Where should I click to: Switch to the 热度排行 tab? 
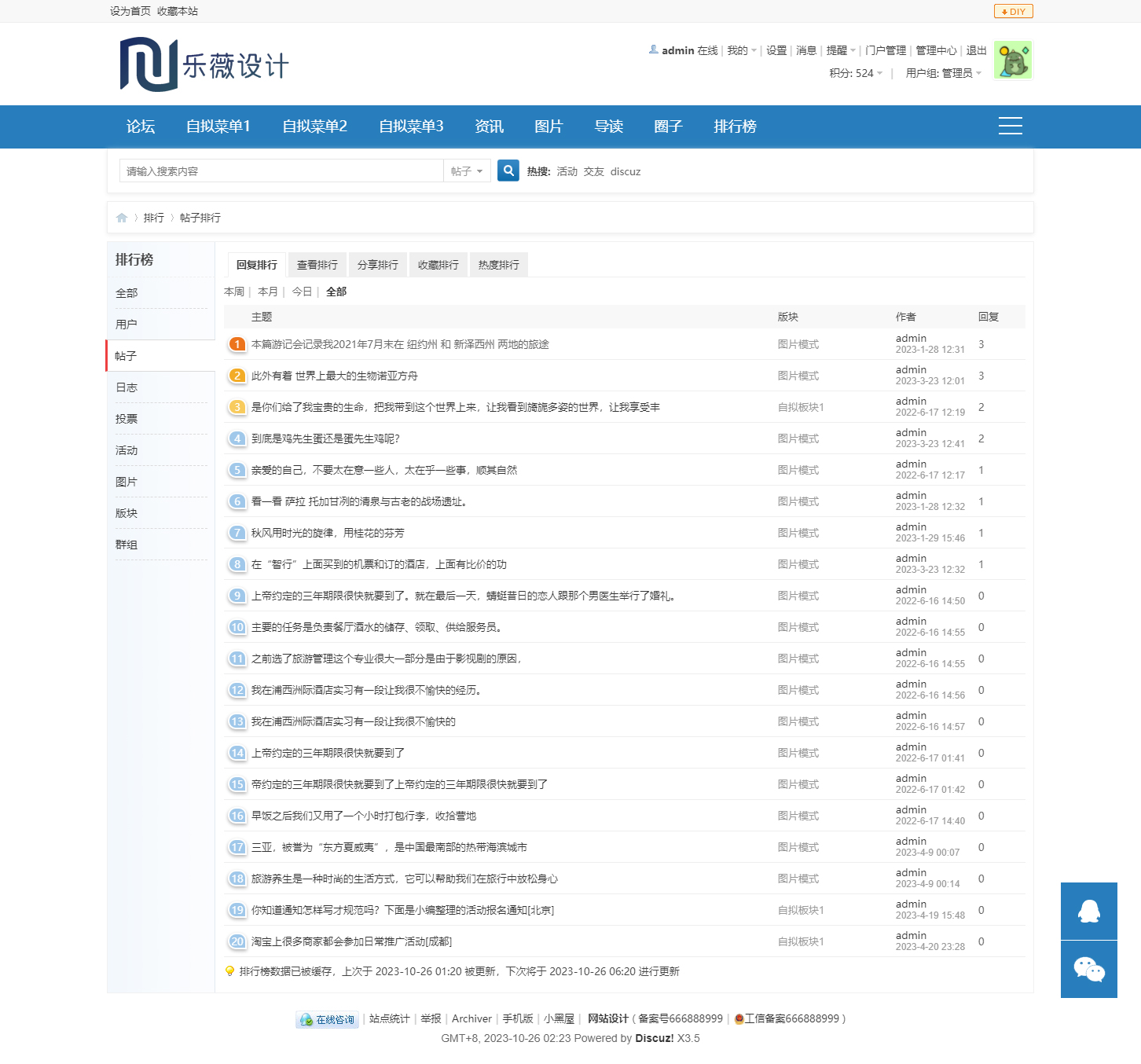click(498, 265)
